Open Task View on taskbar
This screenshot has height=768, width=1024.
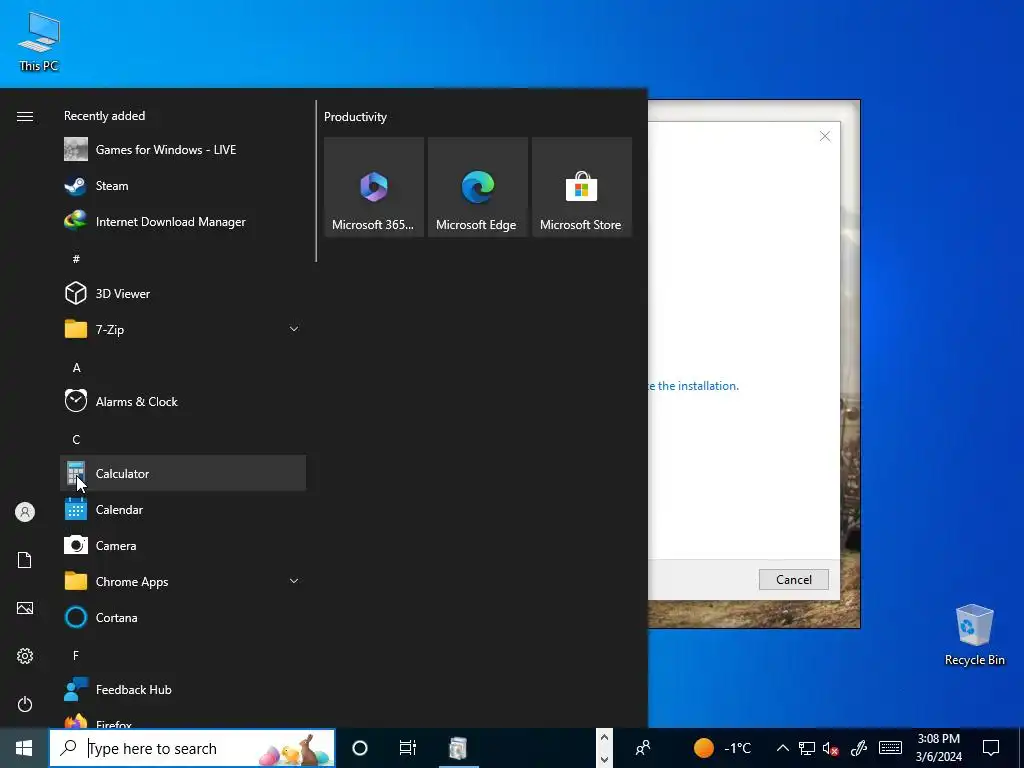tap(408, 748)
